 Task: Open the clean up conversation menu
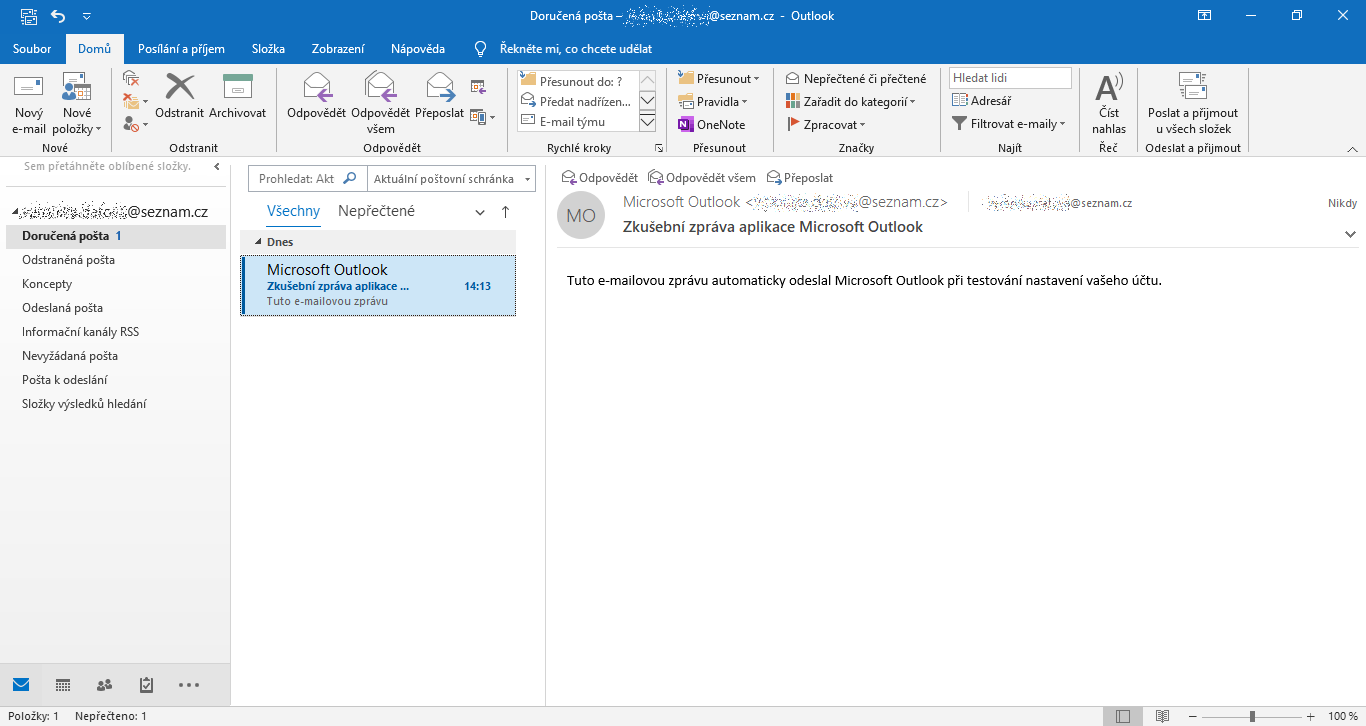coord(135,101)
